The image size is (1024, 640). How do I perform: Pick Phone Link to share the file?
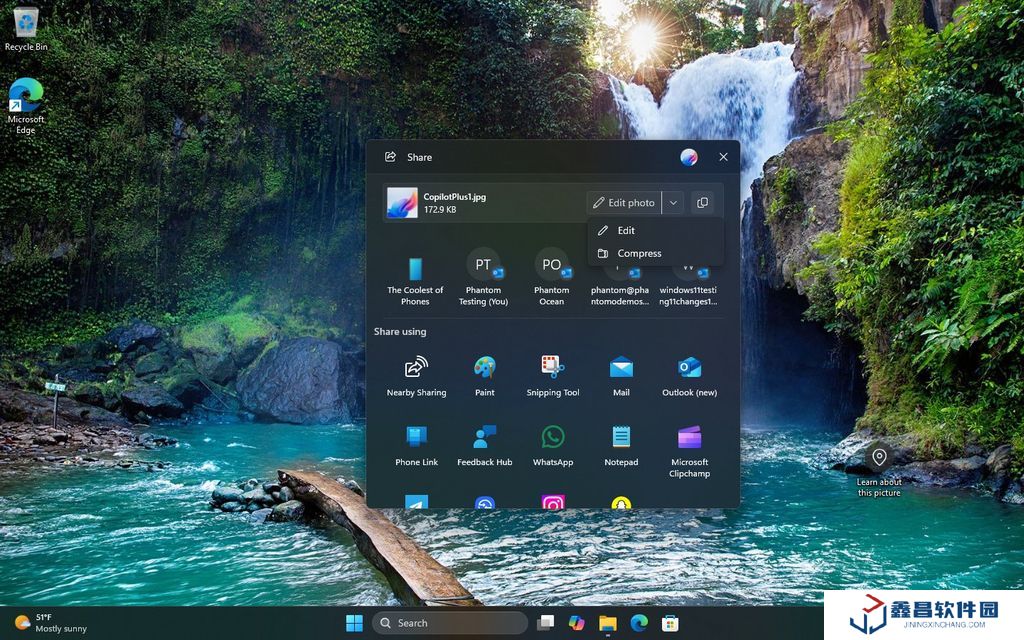(416, 445)
